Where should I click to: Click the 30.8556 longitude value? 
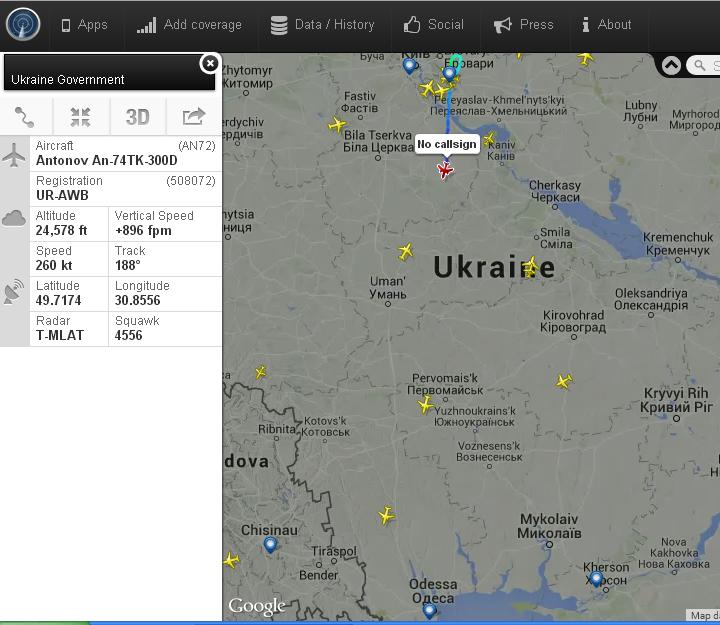[x=137, y=300]
